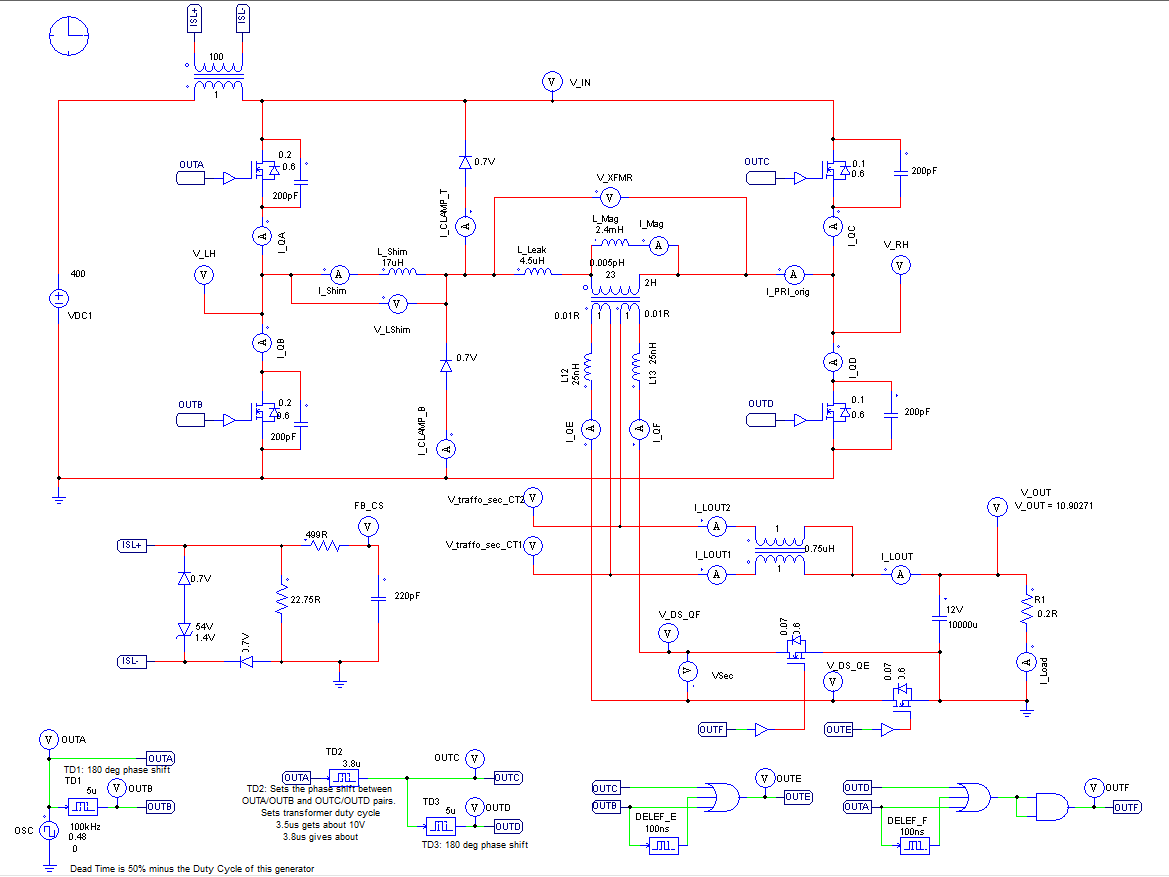Click the I_LOUT ammeter
The image size is (1169, 877).
click(x=901, y=574)
